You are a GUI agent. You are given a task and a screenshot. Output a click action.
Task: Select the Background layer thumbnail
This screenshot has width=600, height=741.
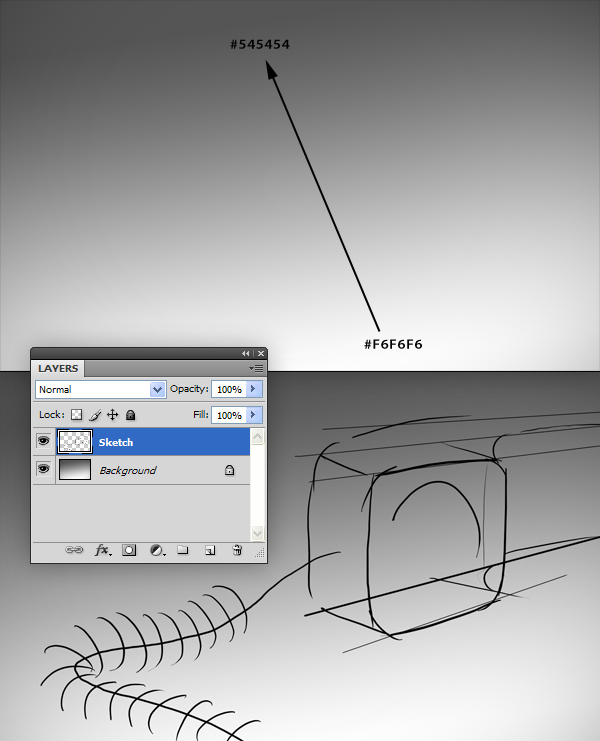pos(75,470)
